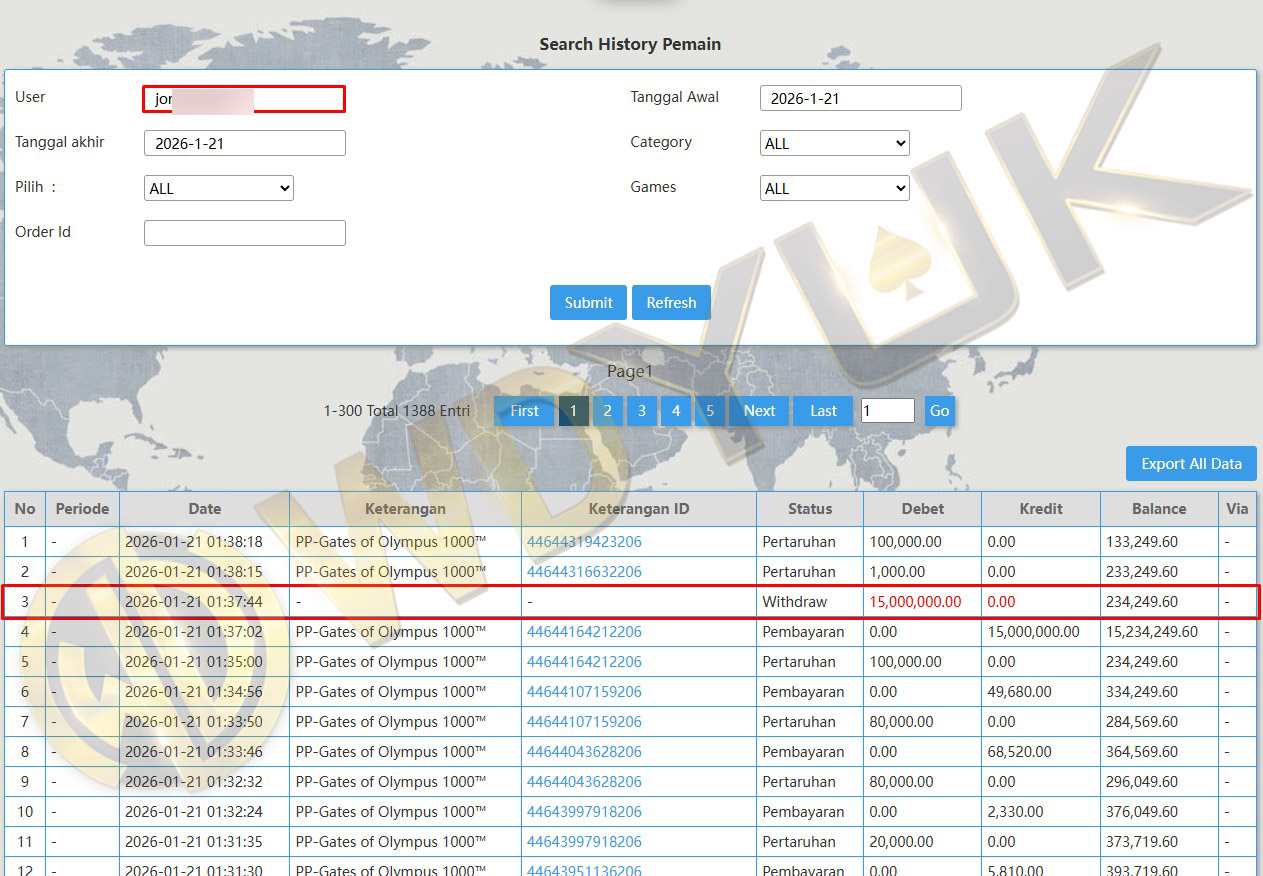1263x876 pixels.
Task: Open the Games dropdown
Action: coord(834,188)
